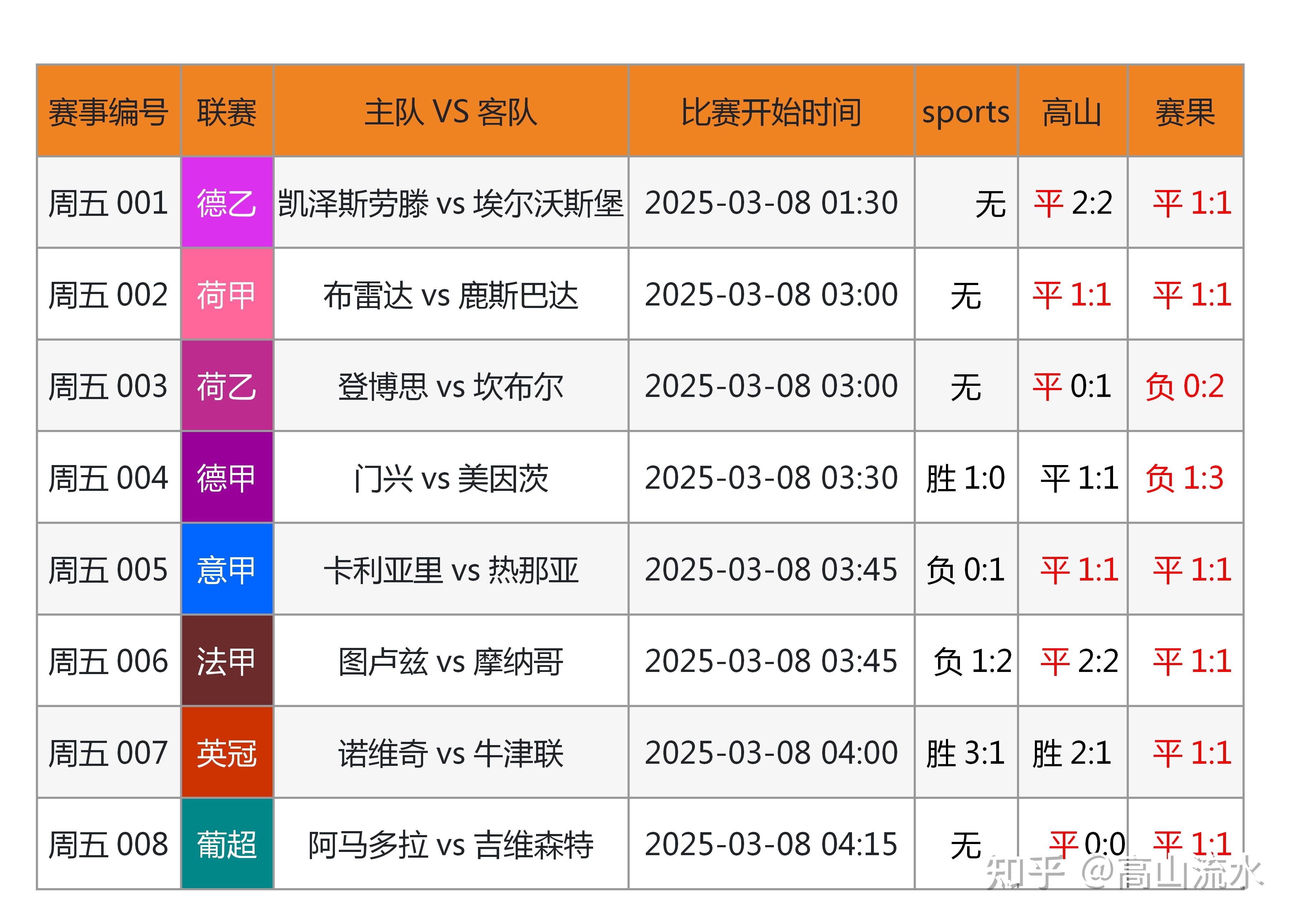This screenshot has height=924, width=1297.
Task: Select the kickoff time 2025-03-08 04:15
Action: (771, 843)
